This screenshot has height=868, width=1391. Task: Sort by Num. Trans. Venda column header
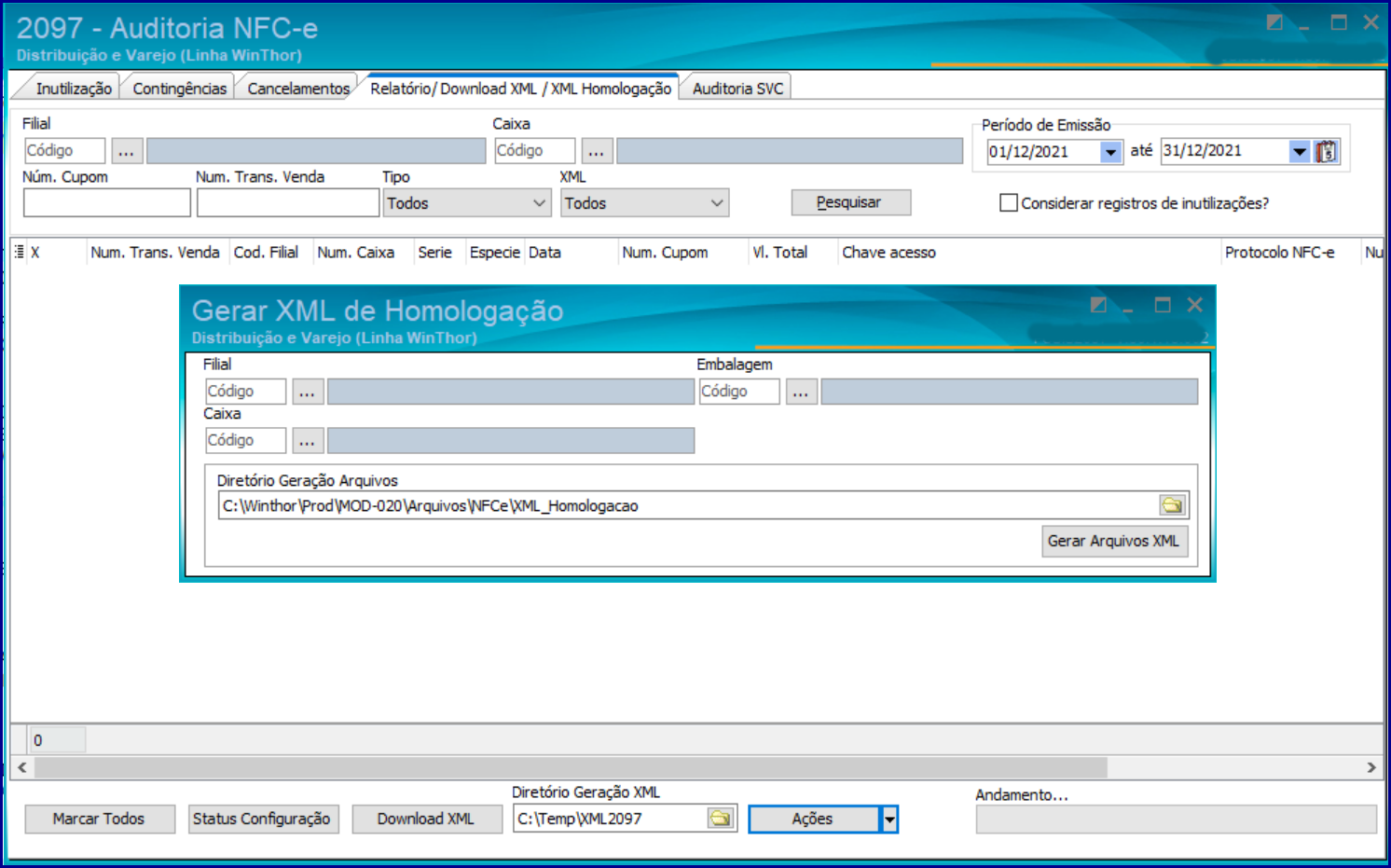[156, 253]
